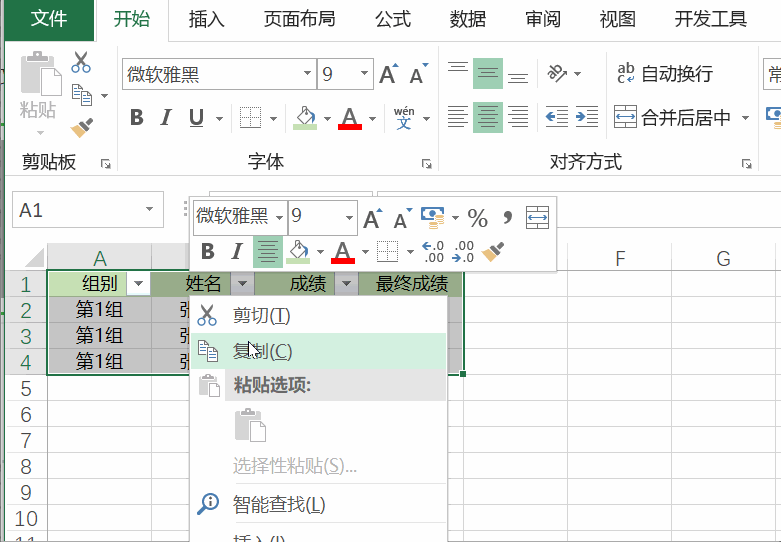Open ribbon borders dropdown arrow
Screen dimensions: 781x542
click(x=273, y=119)
